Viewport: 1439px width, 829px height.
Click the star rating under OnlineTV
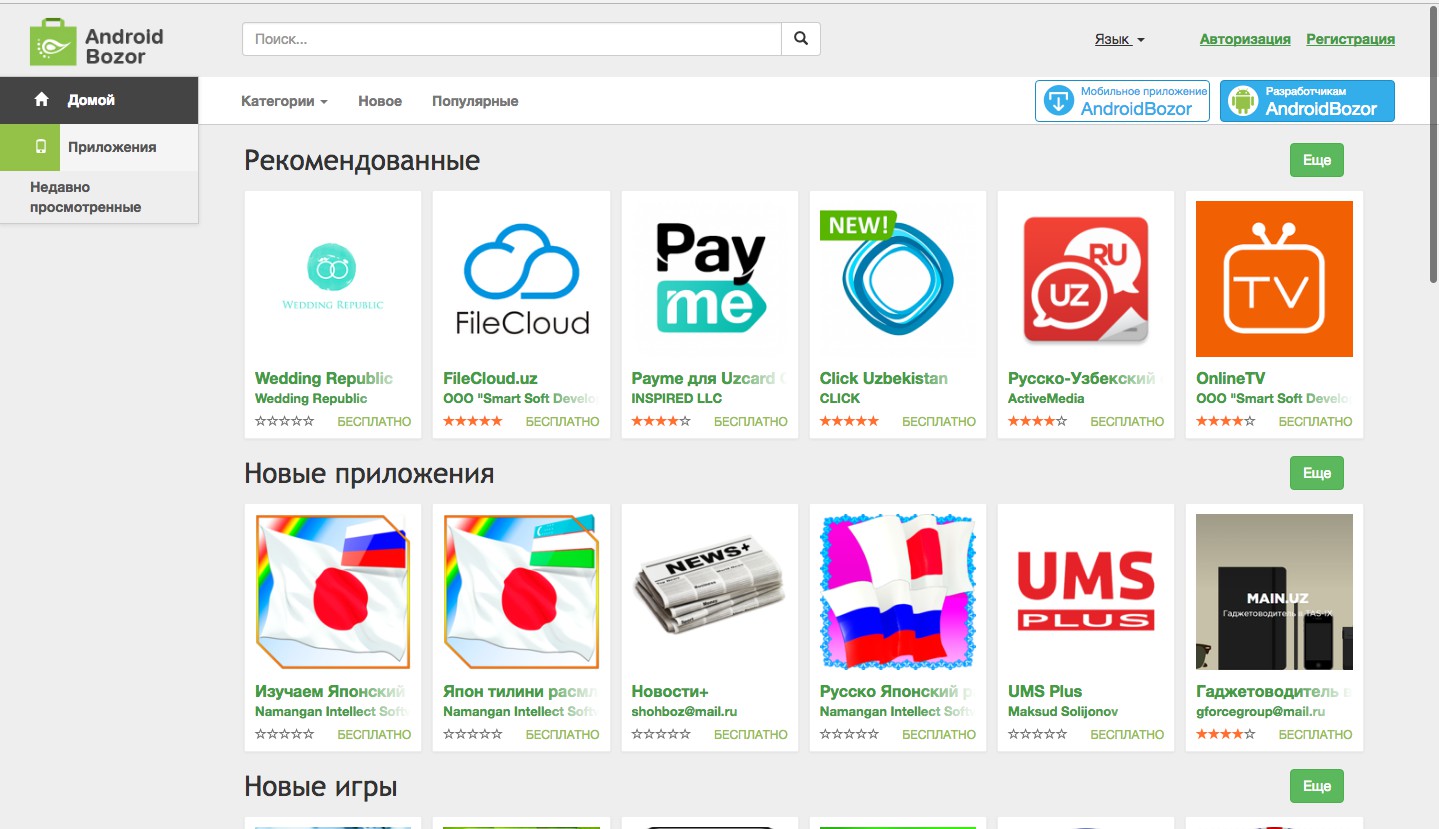[x=1225, y=421]
